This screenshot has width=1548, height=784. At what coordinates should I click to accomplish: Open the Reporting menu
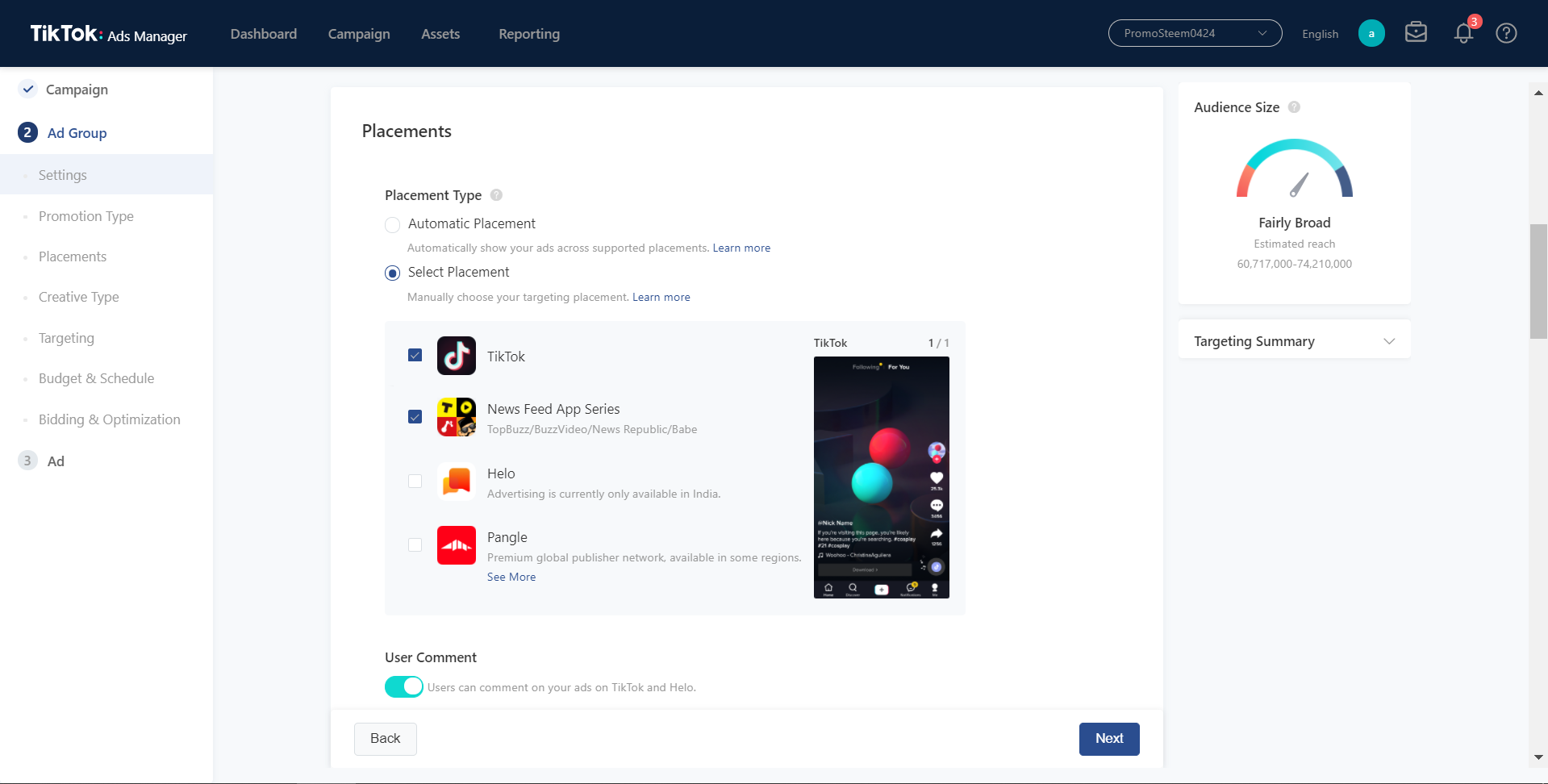point(529,34)
